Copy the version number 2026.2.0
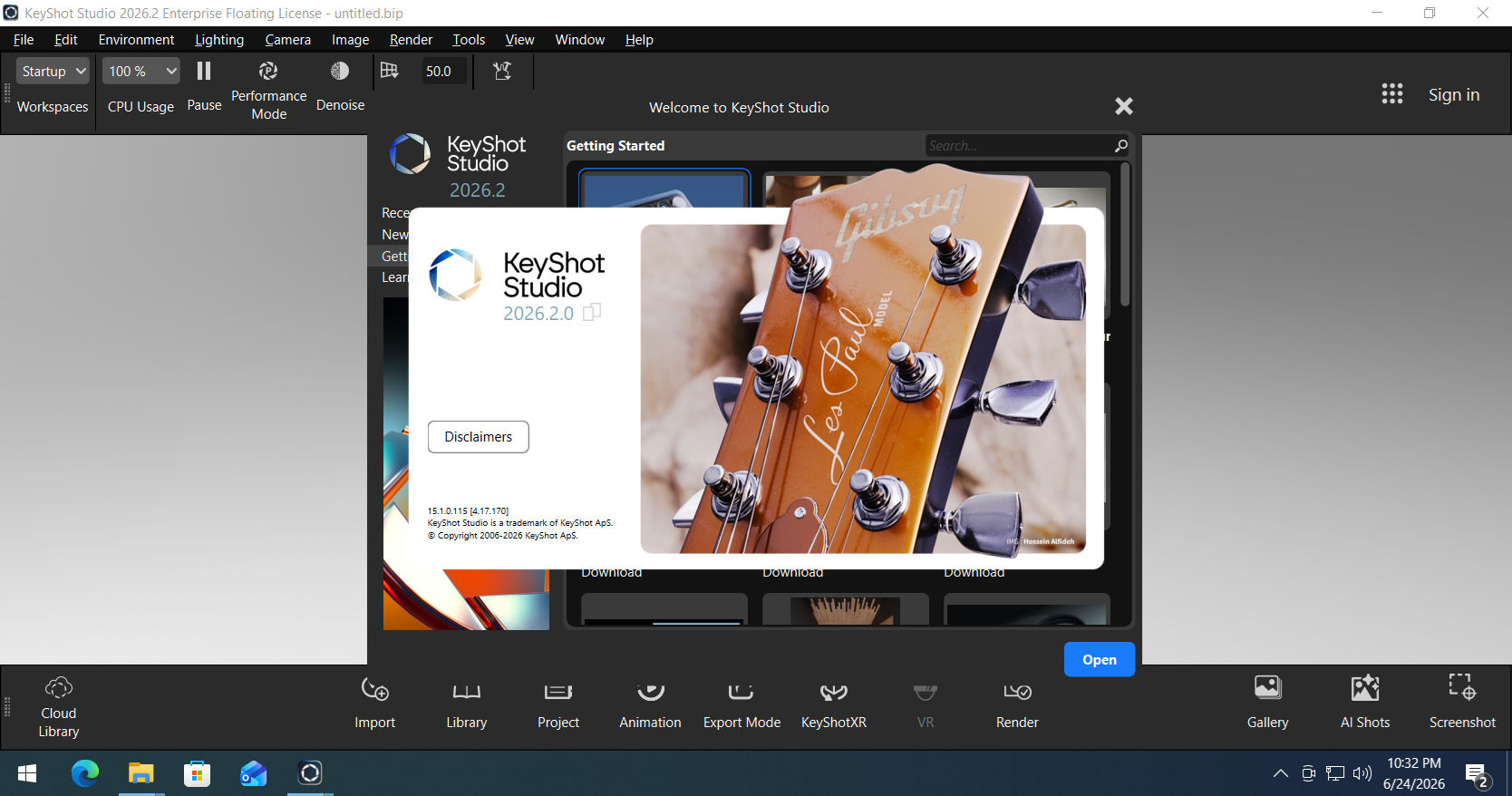 592,313
